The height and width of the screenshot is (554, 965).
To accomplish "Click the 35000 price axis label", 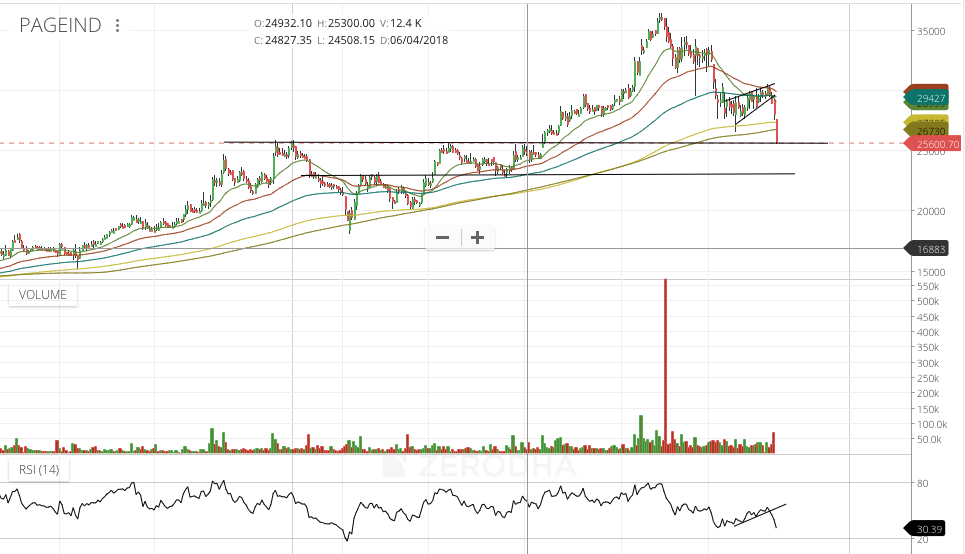I will (x=932, y=31).
